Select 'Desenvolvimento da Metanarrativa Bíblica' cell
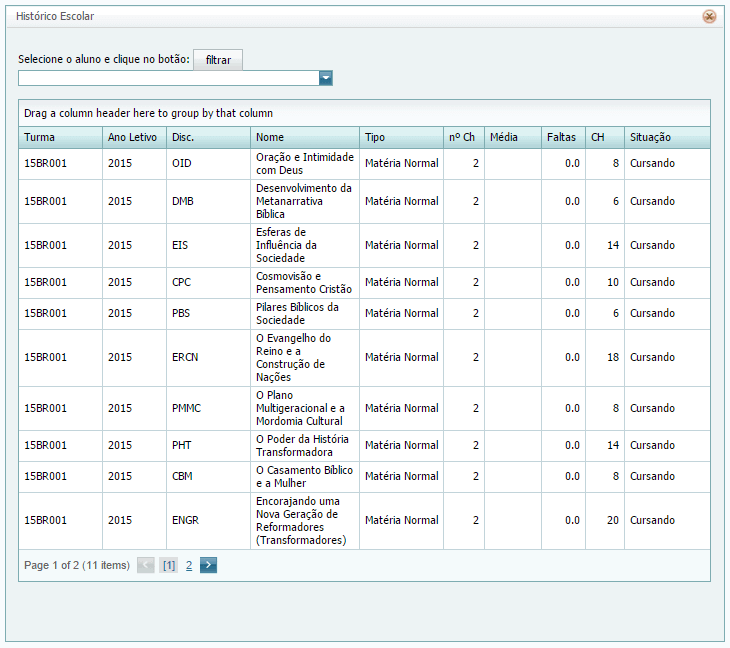The image size is (730, 648). tap(305, 201)
